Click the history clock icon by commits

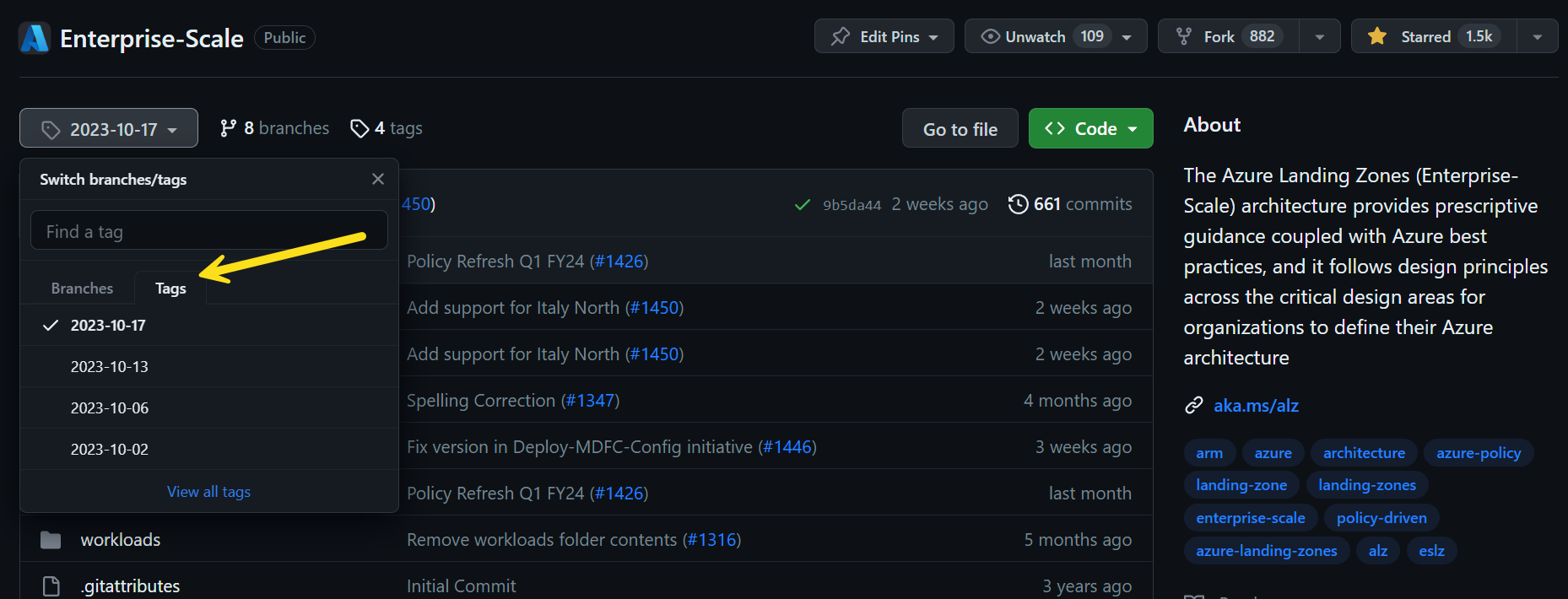pyautogui.click(x=1019, y=204)
